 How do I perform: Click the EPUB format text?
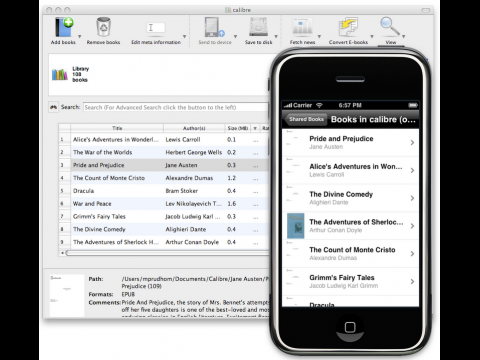(x=128, y=294)
